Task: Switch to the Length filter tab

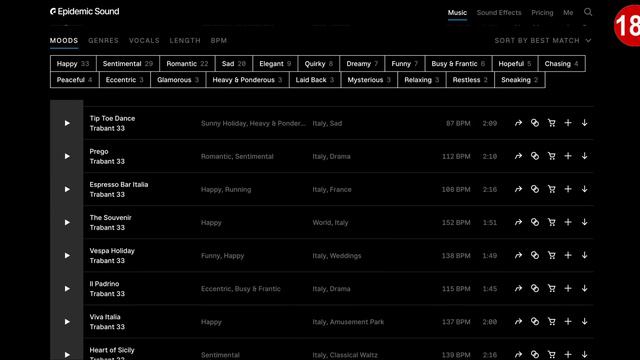Action: click(185, 40)
